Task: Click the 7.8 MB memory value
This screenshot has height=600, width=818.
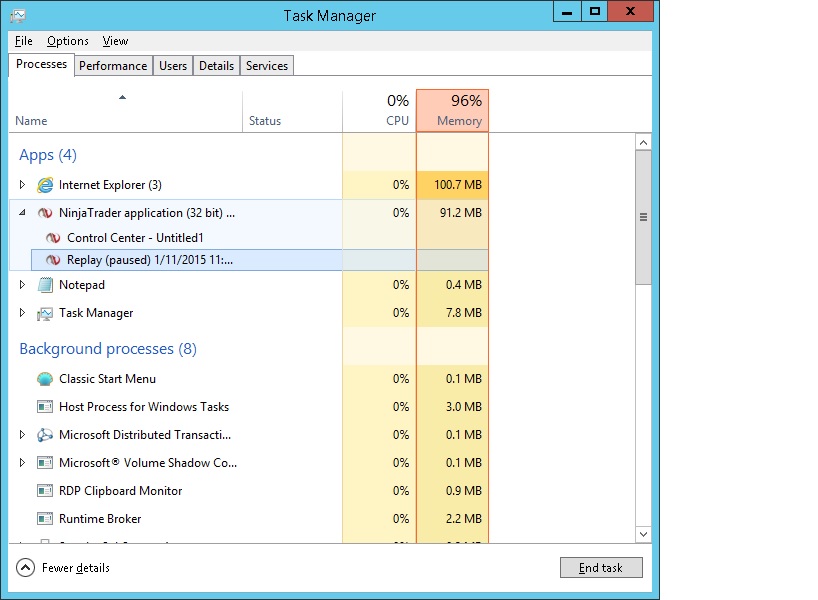Action: [464, 313]
